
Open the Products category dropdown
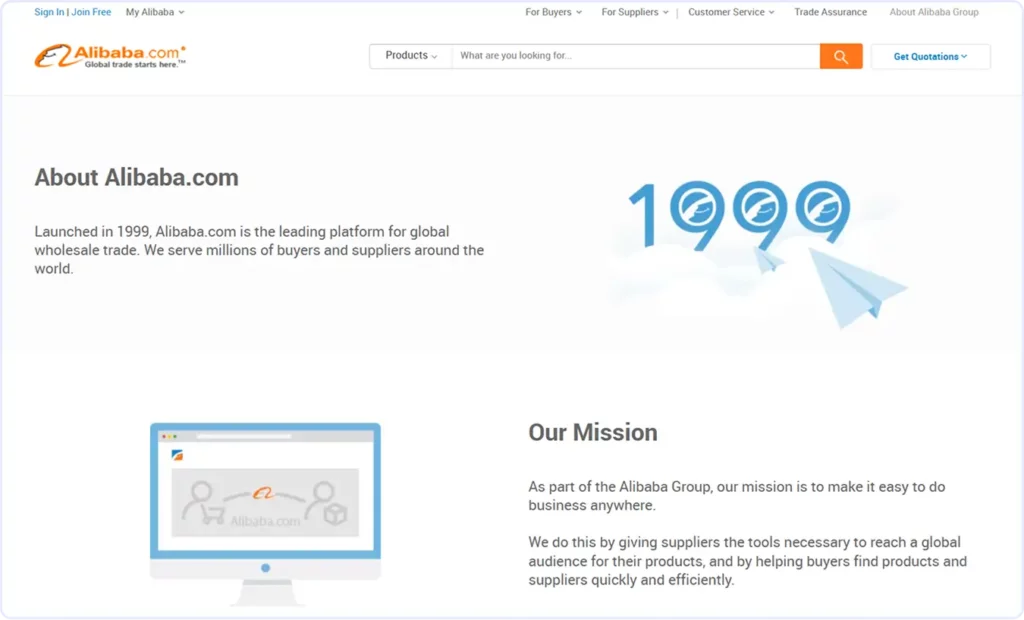tap(411, 56)
